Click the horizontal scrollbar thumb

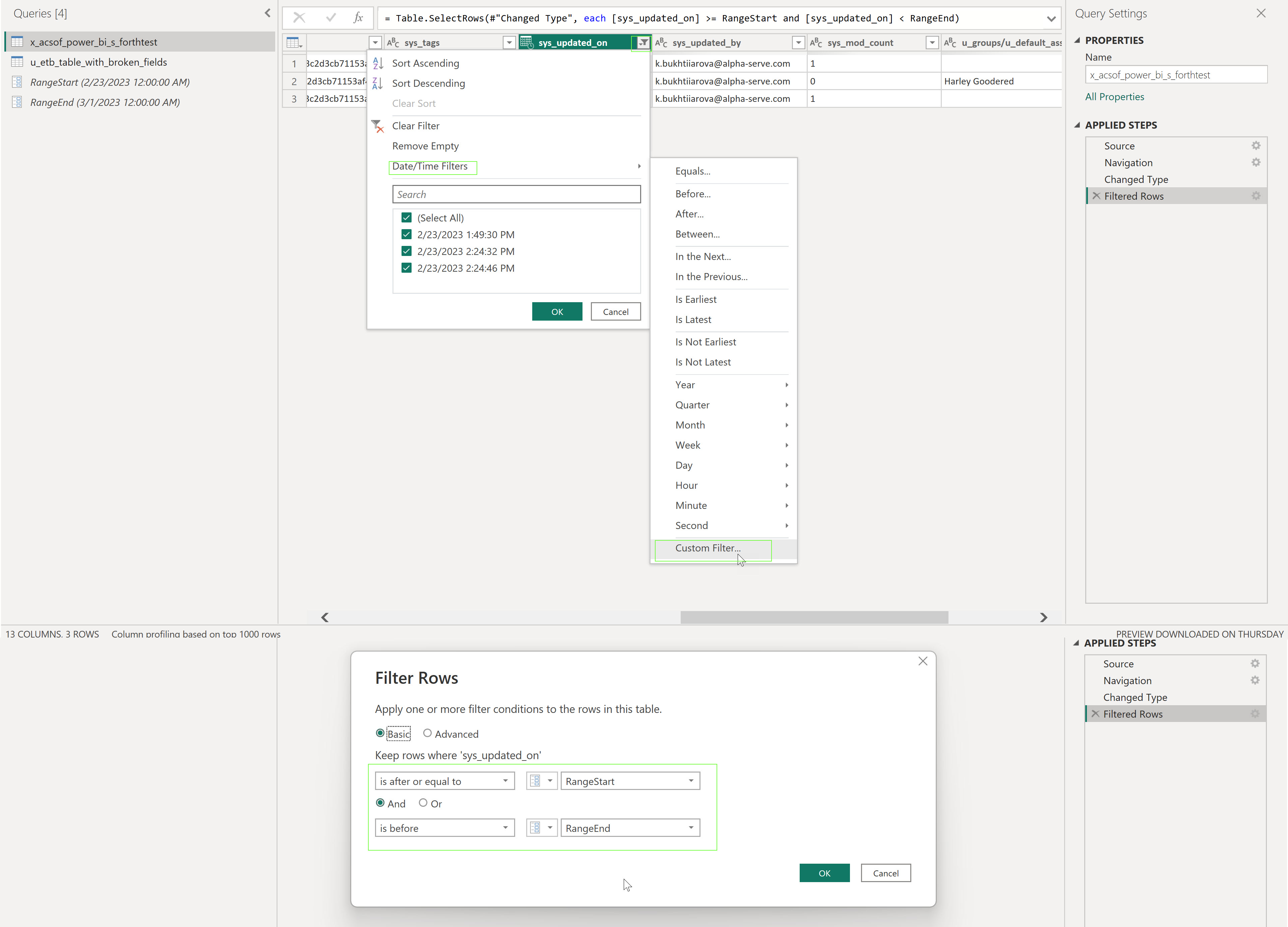point(814,617)
